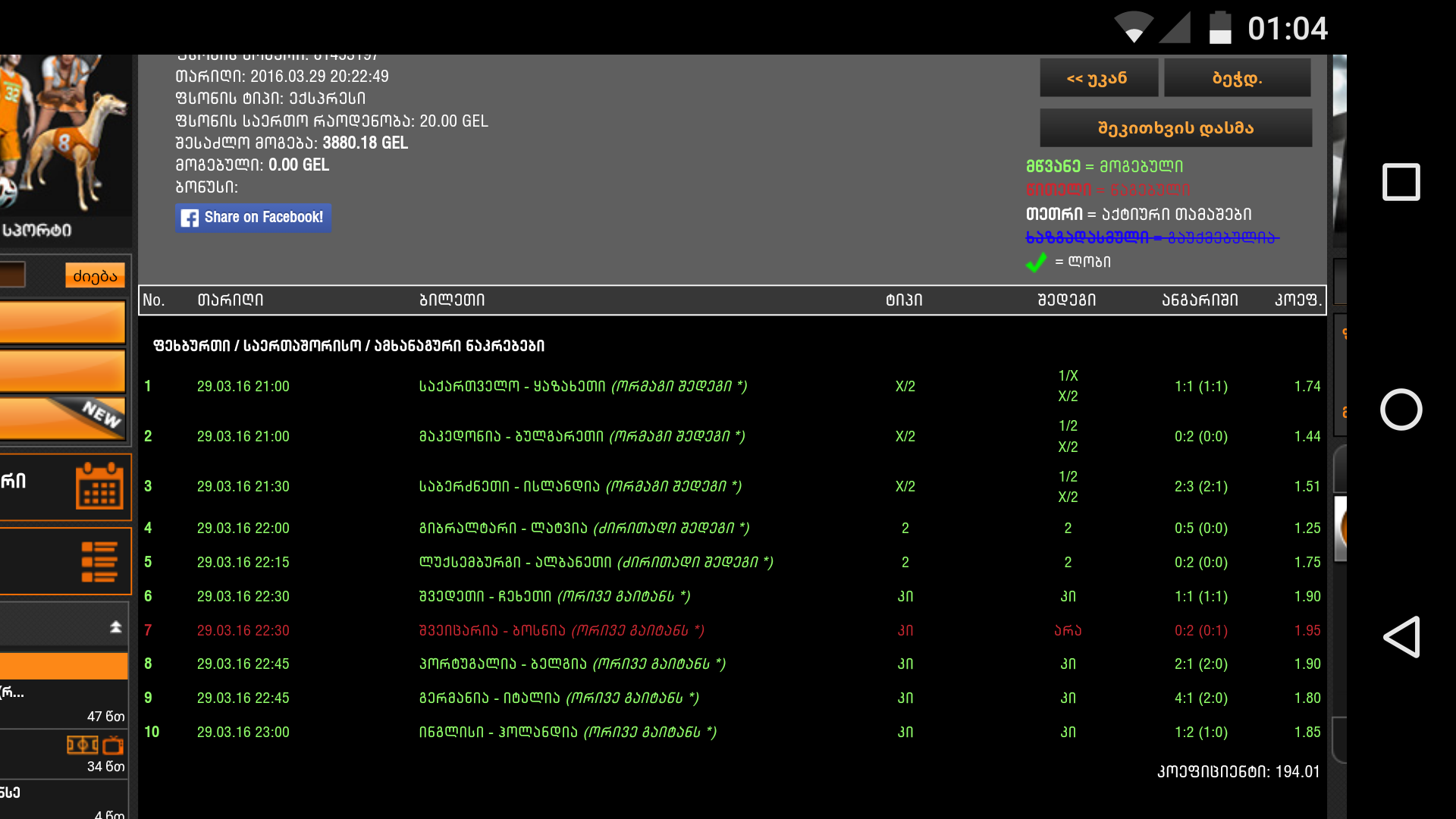
Task: Tap the football pitch icon
Action: point(82,745)
